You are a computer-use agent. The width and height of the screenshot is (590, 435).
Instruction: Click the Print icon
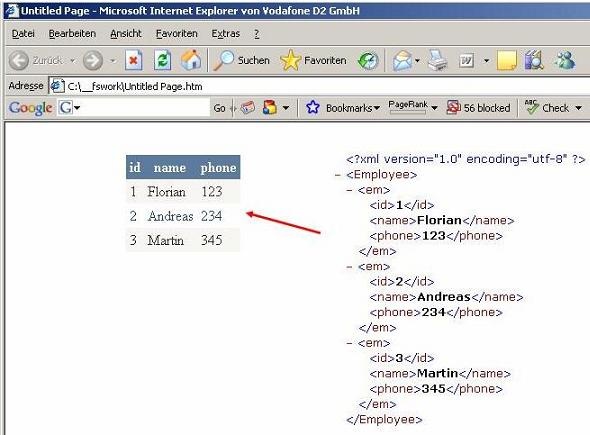click(437, 60)
